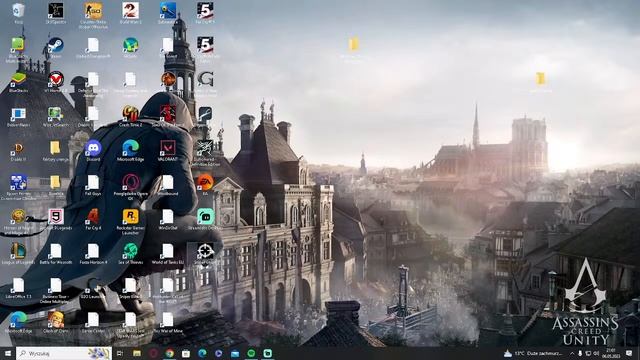Select the This War of Mine shortcut
This screenshot has width=640, height=360.
pos(168,322)
